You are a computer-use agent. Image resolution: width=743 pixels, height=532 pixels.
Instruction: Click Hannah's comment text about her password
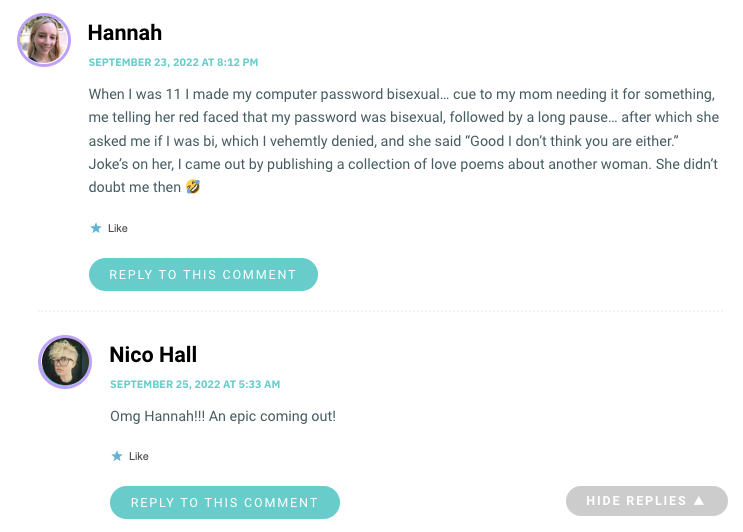coord(404,140)
